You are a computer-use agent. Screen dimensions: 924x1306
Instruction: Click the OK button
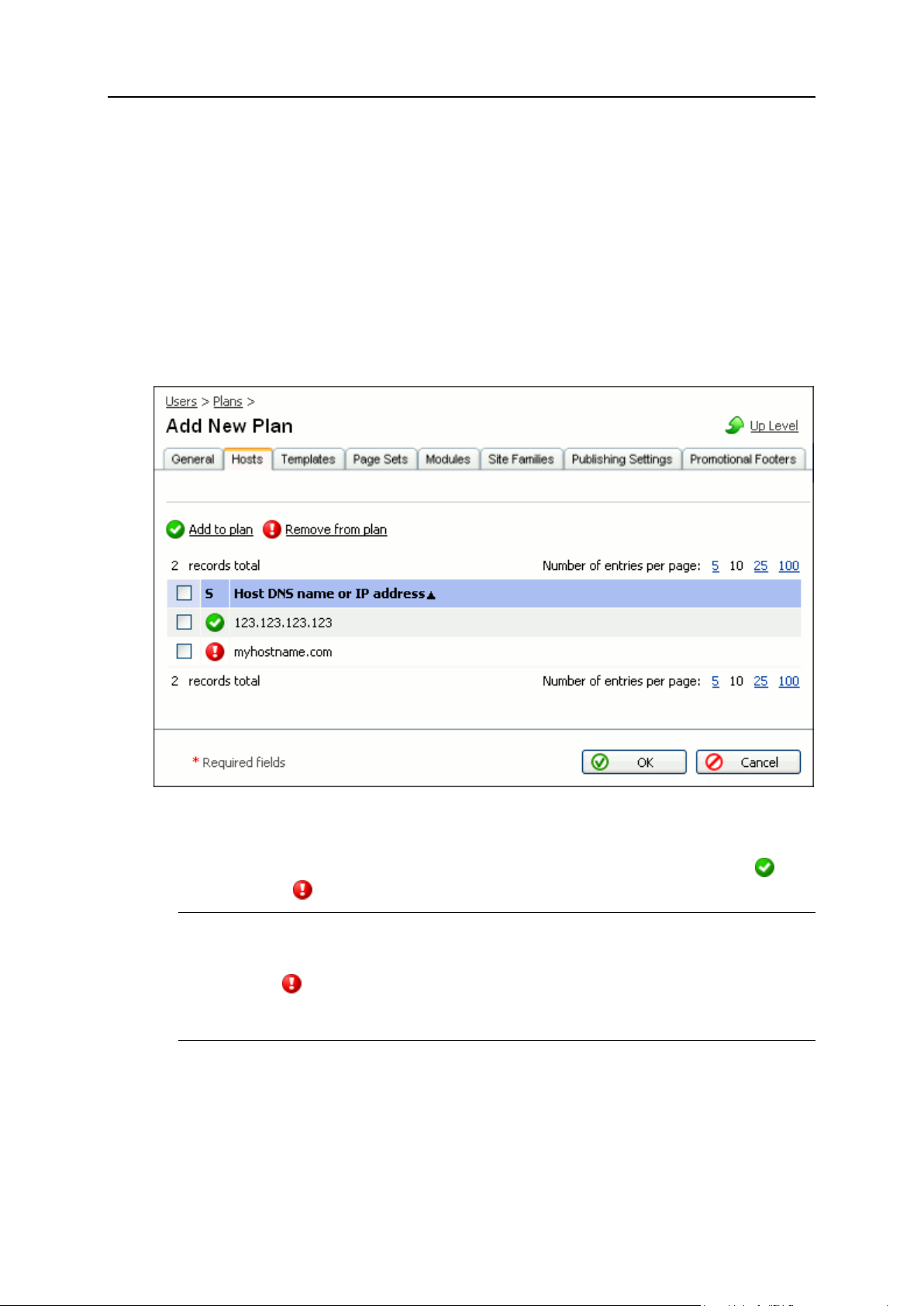(x=634, y=762)
